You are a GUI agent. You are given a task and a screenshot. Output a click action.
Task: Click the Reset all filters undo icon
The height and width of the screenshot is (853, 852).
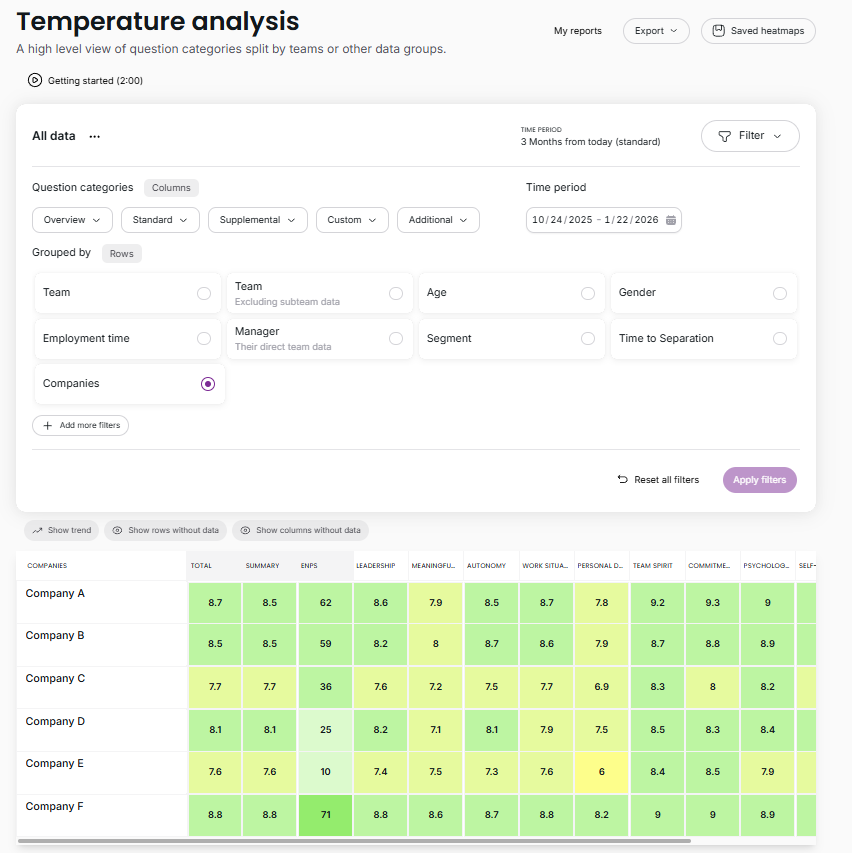pos(622,480)
